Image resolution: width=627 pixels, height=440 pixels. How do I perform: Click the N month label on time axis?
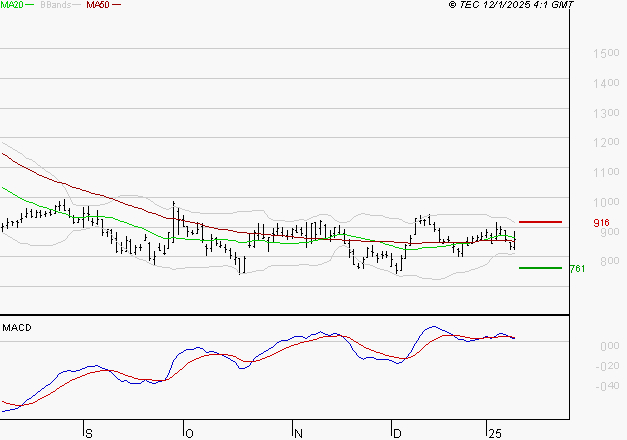(297, 433)
